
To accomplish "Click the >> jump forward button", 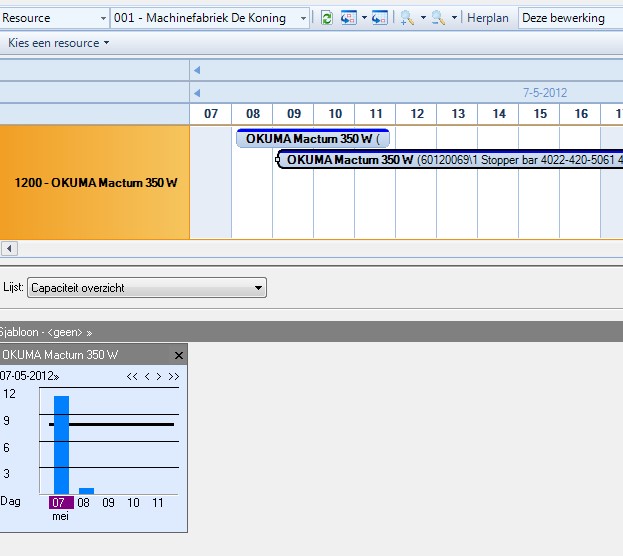I will 174,376.
